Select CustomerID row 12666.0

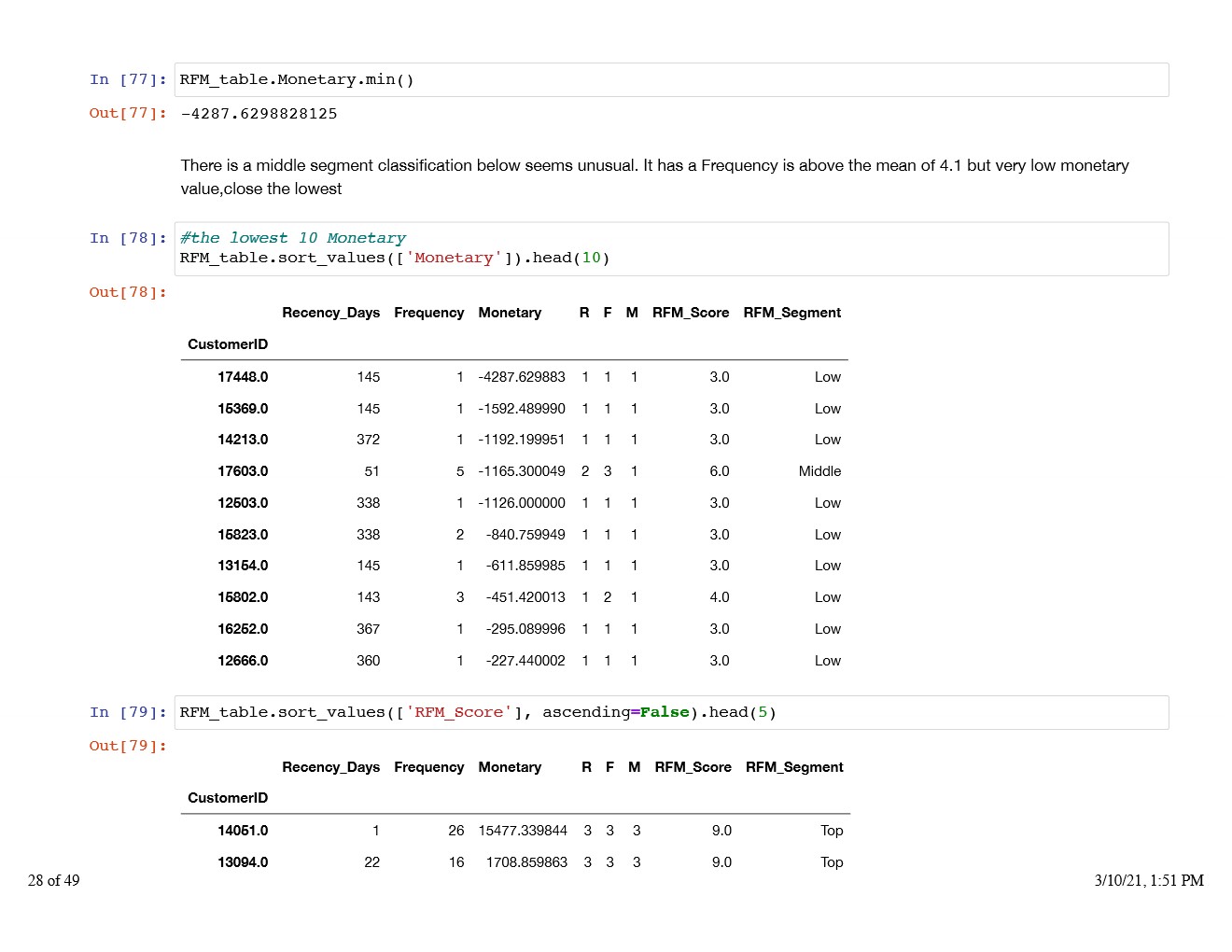tap(243, 661)
